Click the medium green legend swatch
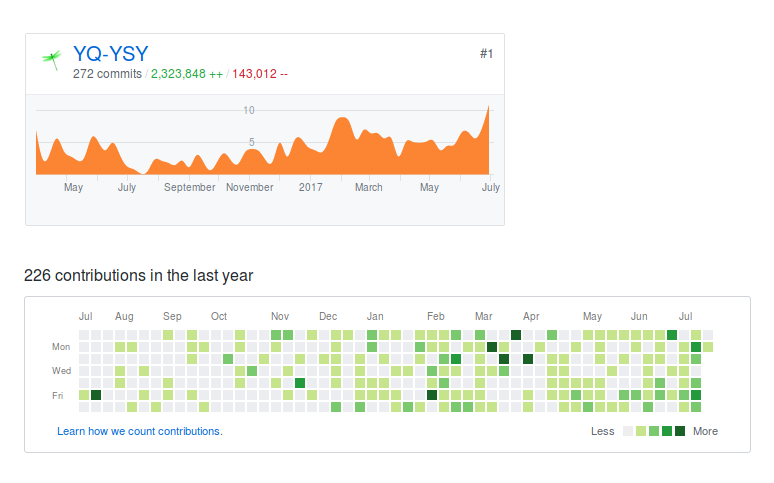The width and height of the screenshot is (774, 483). click(654, 431)
